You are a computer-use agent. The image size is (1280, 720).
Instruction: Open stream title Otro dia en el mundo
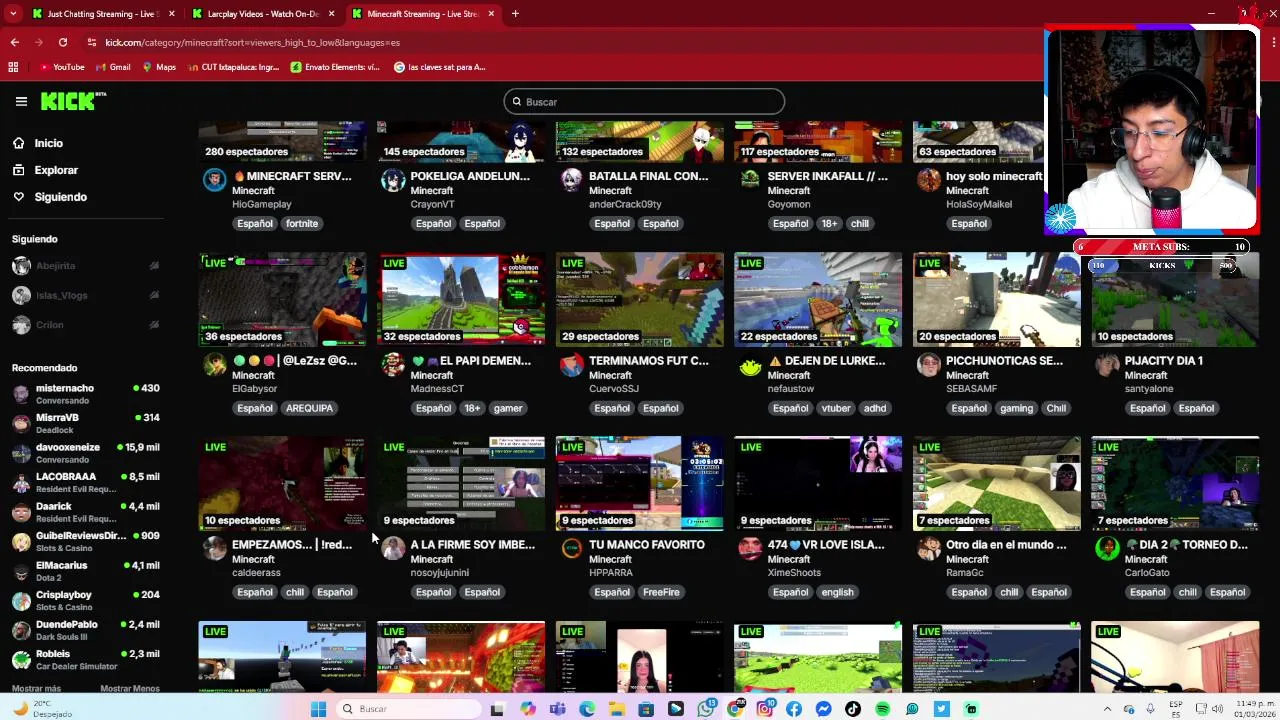pos(1006,545)
